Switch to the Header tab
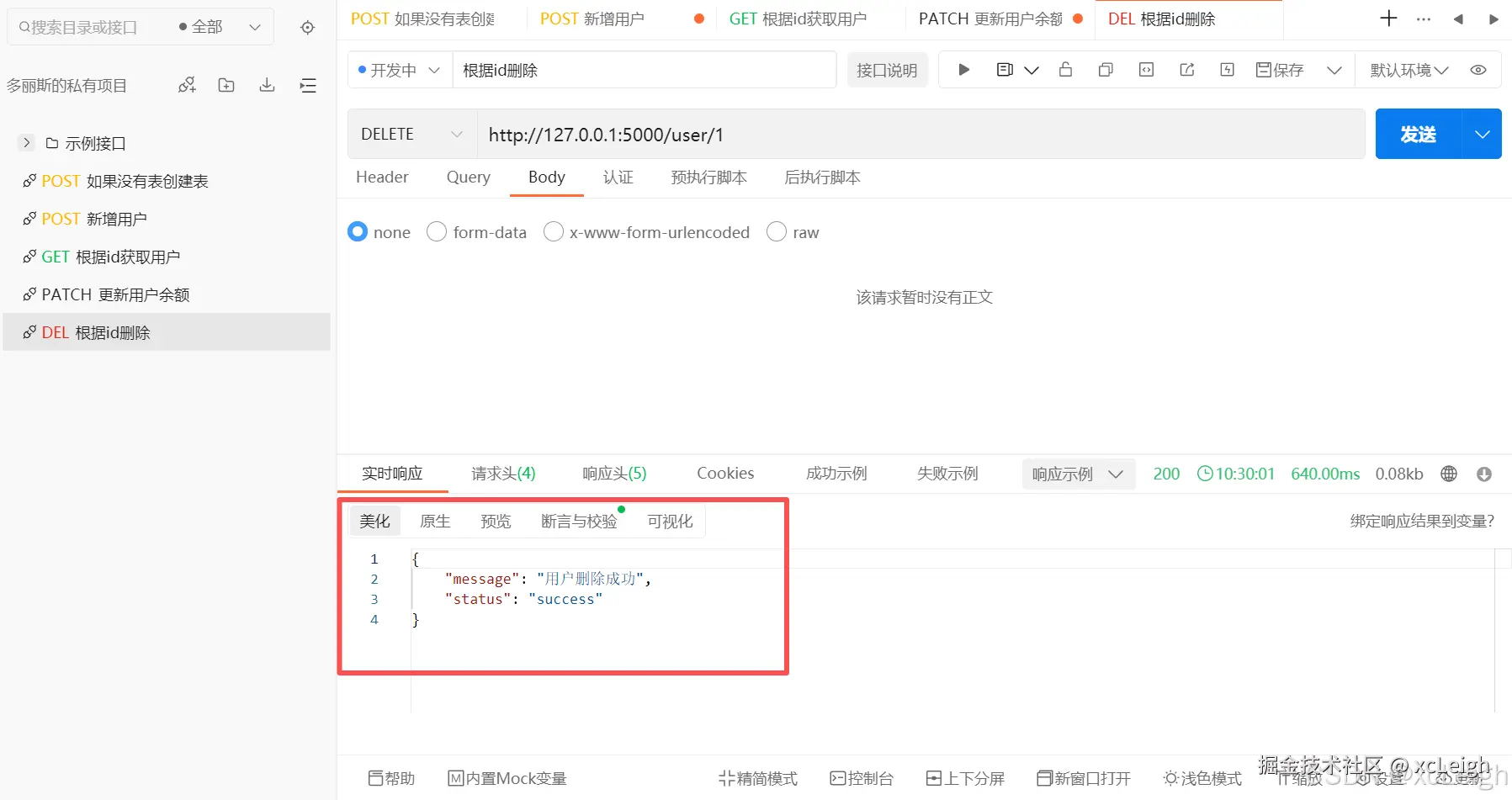Image resolution: width=1512 pixels, height=800 pixels. (x=382, y=177)
